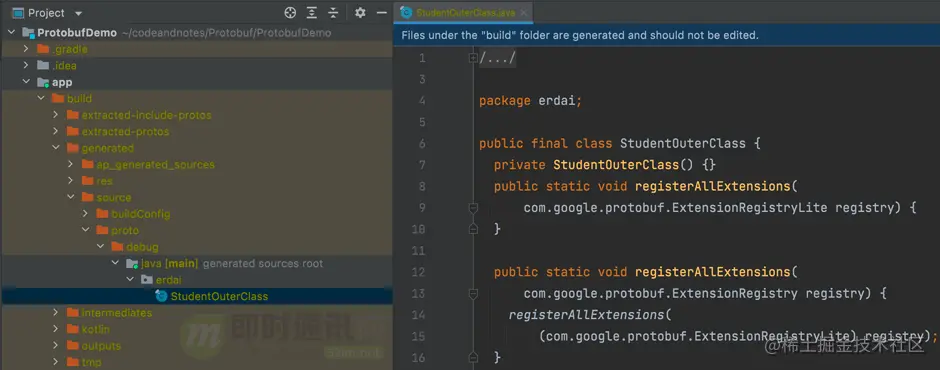Expand the .gradle folder
Viewport: 940px width, 370px height.
(x=26, y=49)
